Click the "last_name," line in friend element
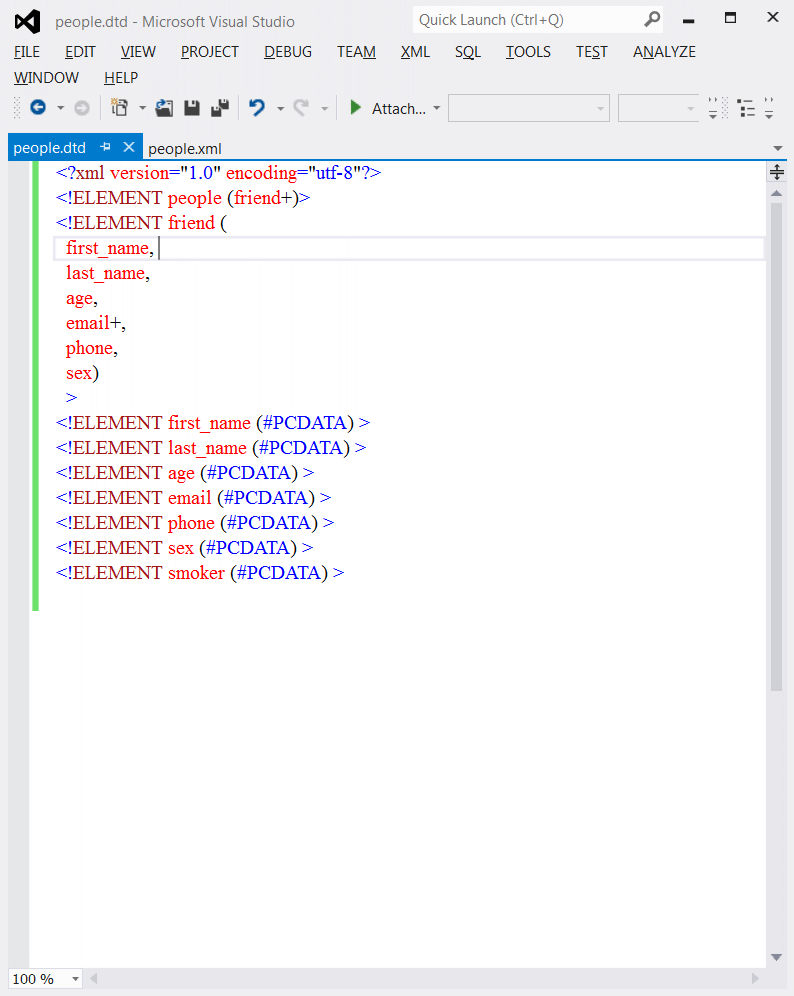The image size is (794, 996). click(x=108, y=273)
